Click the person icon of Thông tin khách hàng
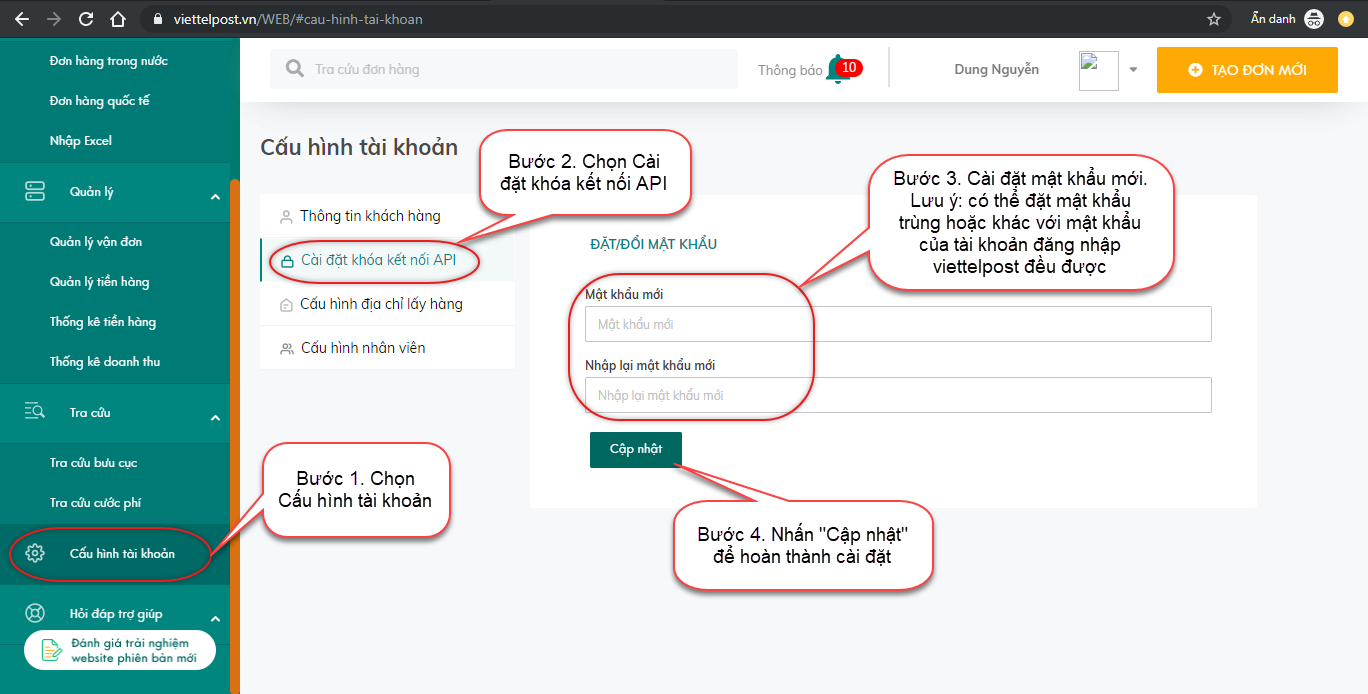This screenshot has width=1368, height=694. point(286,216)
